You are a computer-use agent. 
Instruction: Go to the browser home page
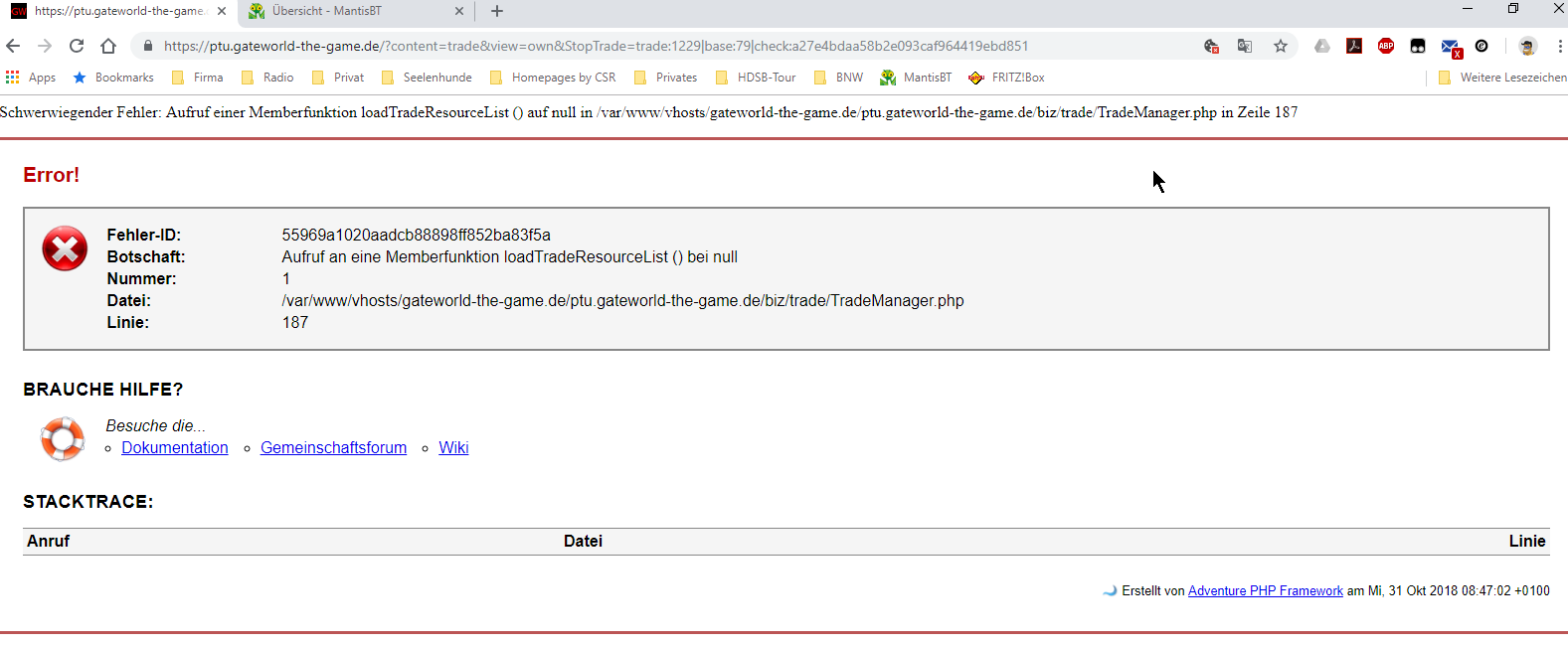(x=108, y=46)
